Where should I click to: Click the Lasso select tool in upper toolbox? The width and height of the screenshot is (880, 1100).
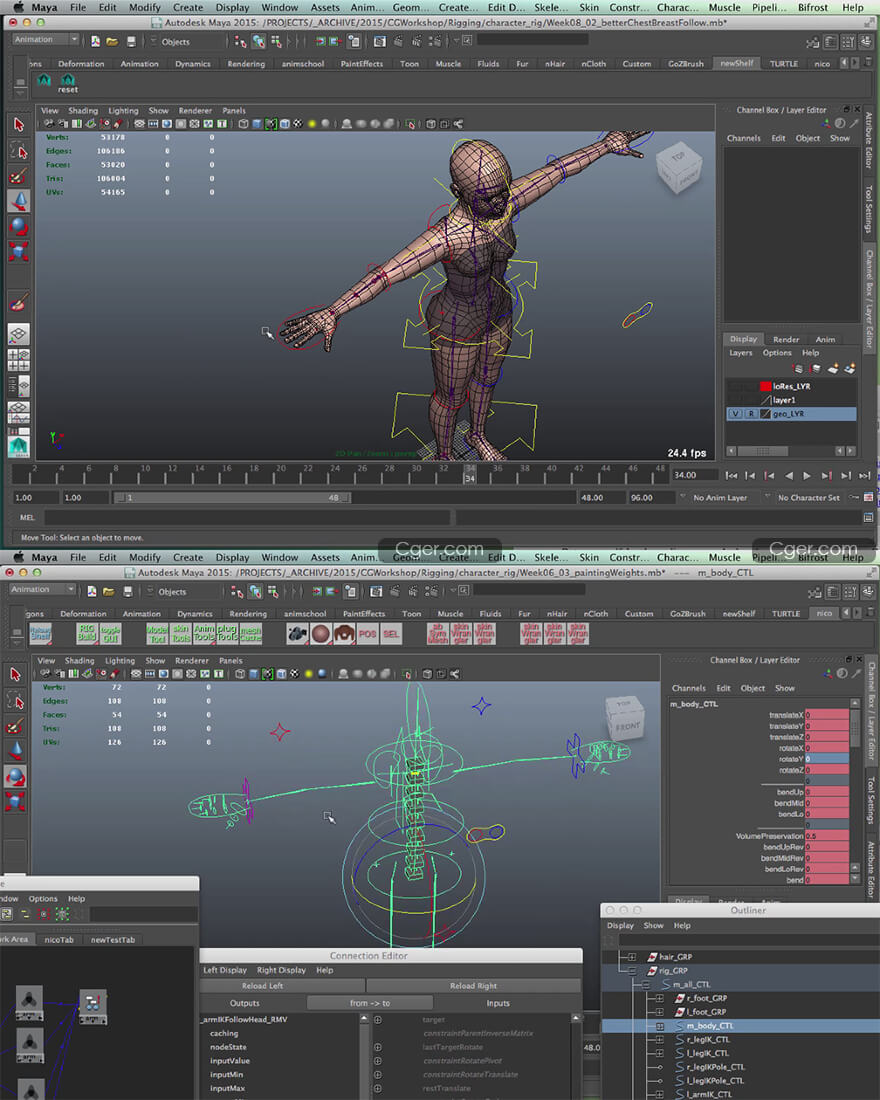pos(19,150)
